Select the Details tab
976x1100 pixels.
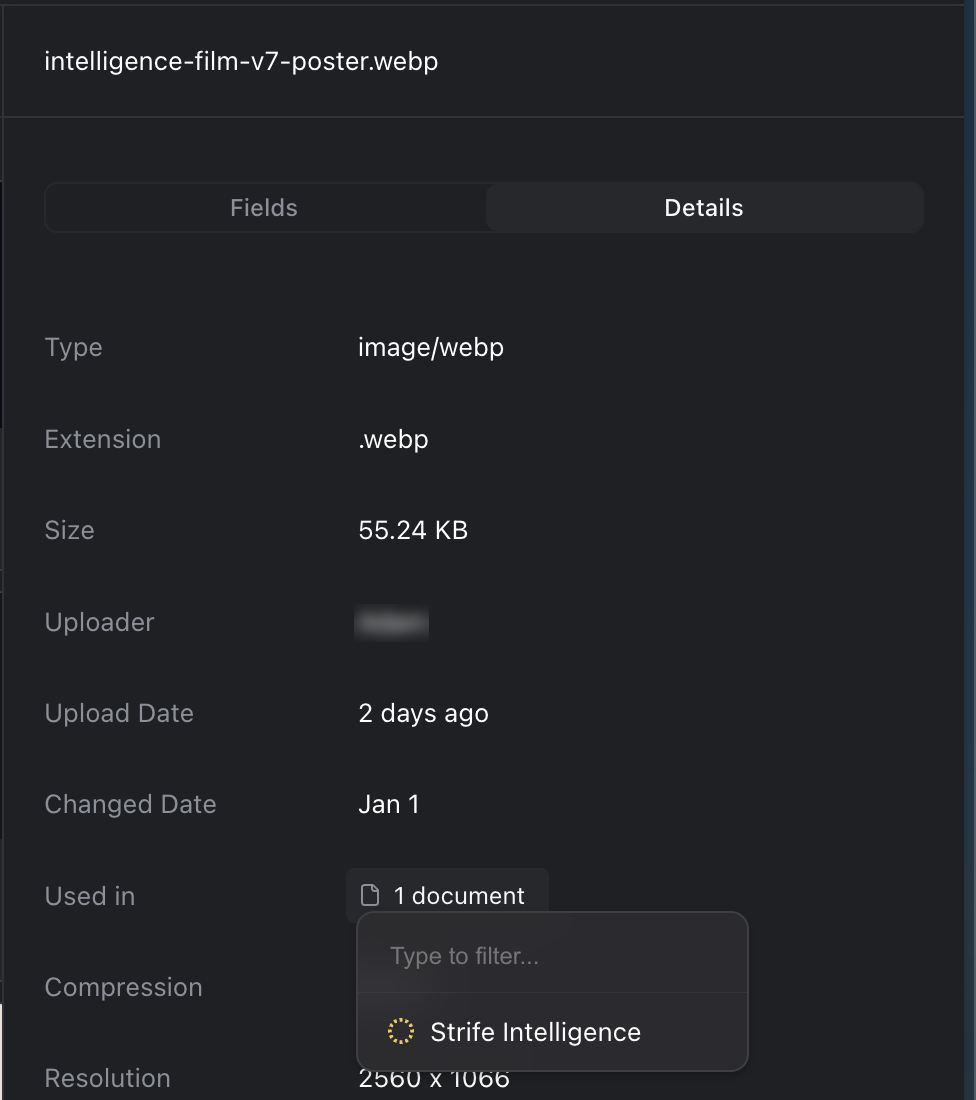click(704, 208)
